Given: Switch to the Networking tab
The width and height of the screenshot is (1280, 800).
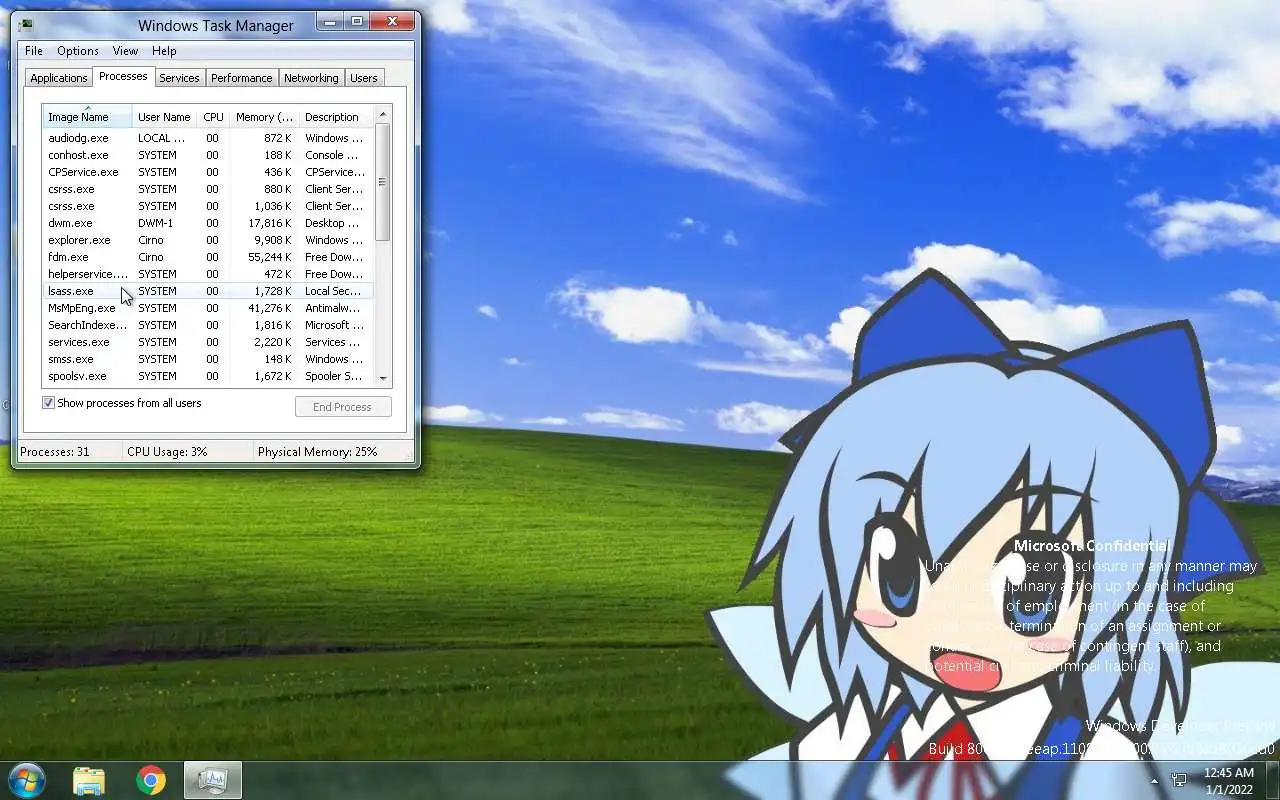Looking at the screenshot, I should point(311,78).
